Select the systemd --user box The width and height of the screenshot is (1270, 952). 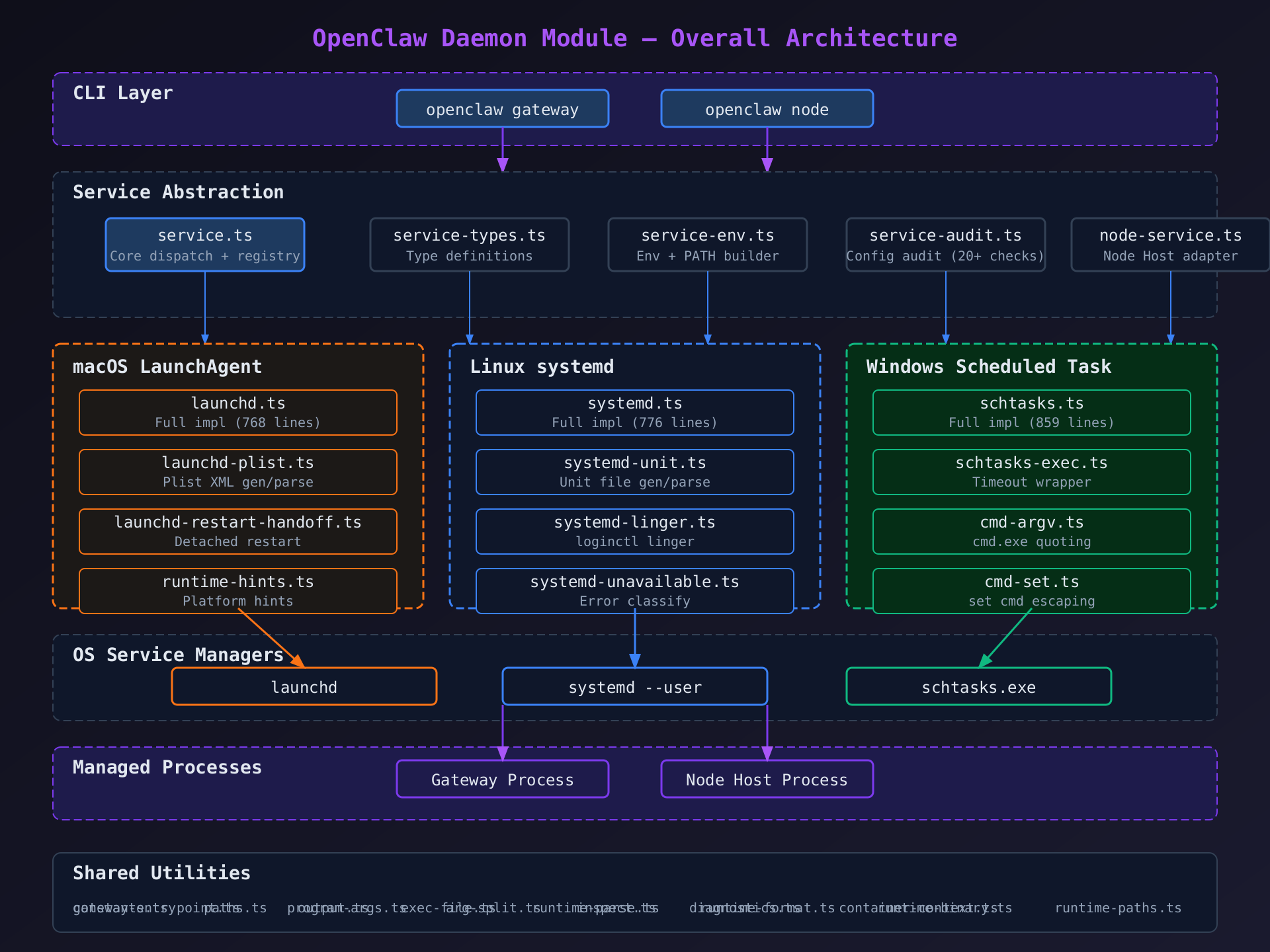pos(634,687)
